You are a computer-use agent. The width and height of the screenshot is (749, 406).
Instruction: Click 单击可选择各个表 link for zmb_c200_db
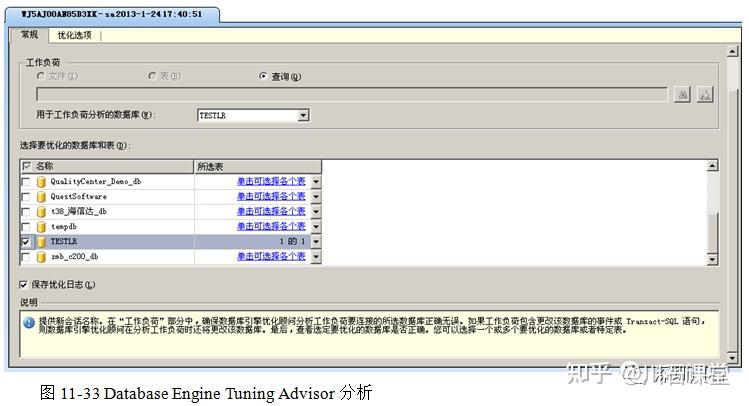271,257
